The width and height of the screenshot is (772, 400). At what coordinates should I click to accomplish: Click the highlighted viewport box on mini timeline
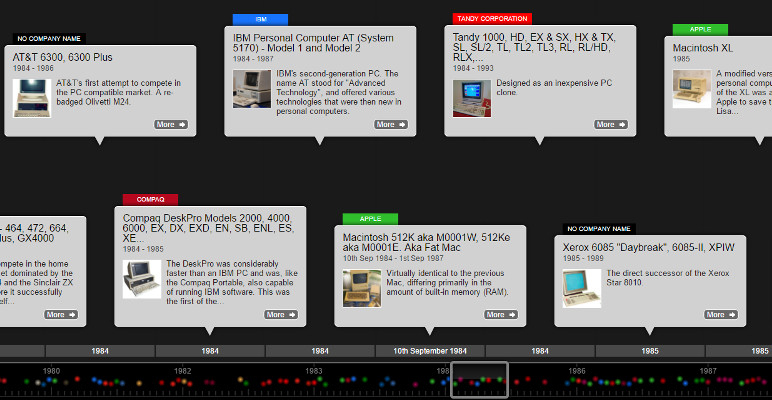click(480, 380)
